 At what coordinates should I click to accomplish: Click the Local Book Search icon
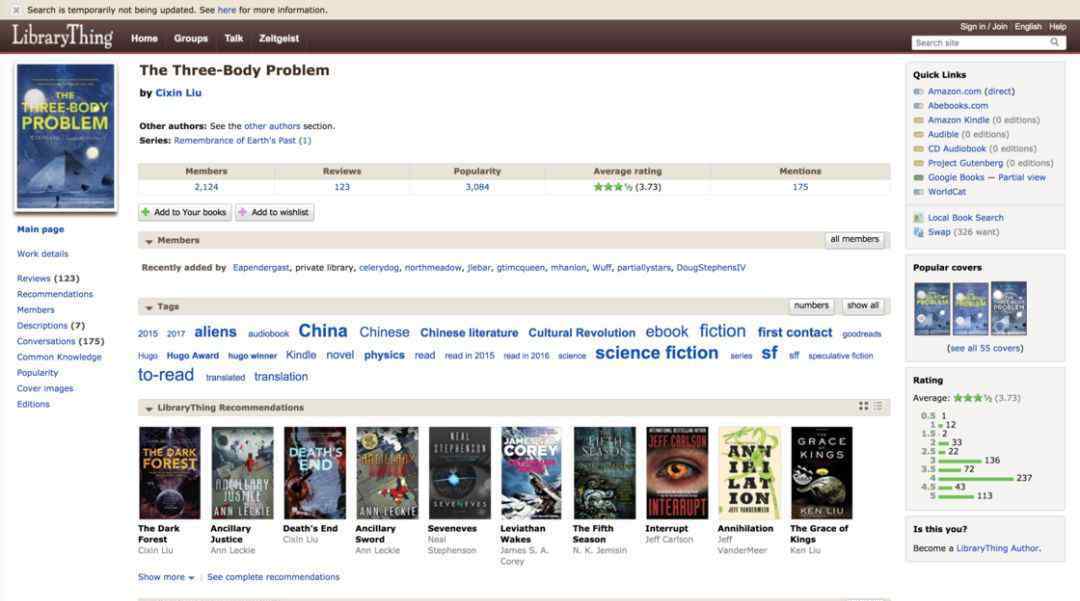click(918, 218)
